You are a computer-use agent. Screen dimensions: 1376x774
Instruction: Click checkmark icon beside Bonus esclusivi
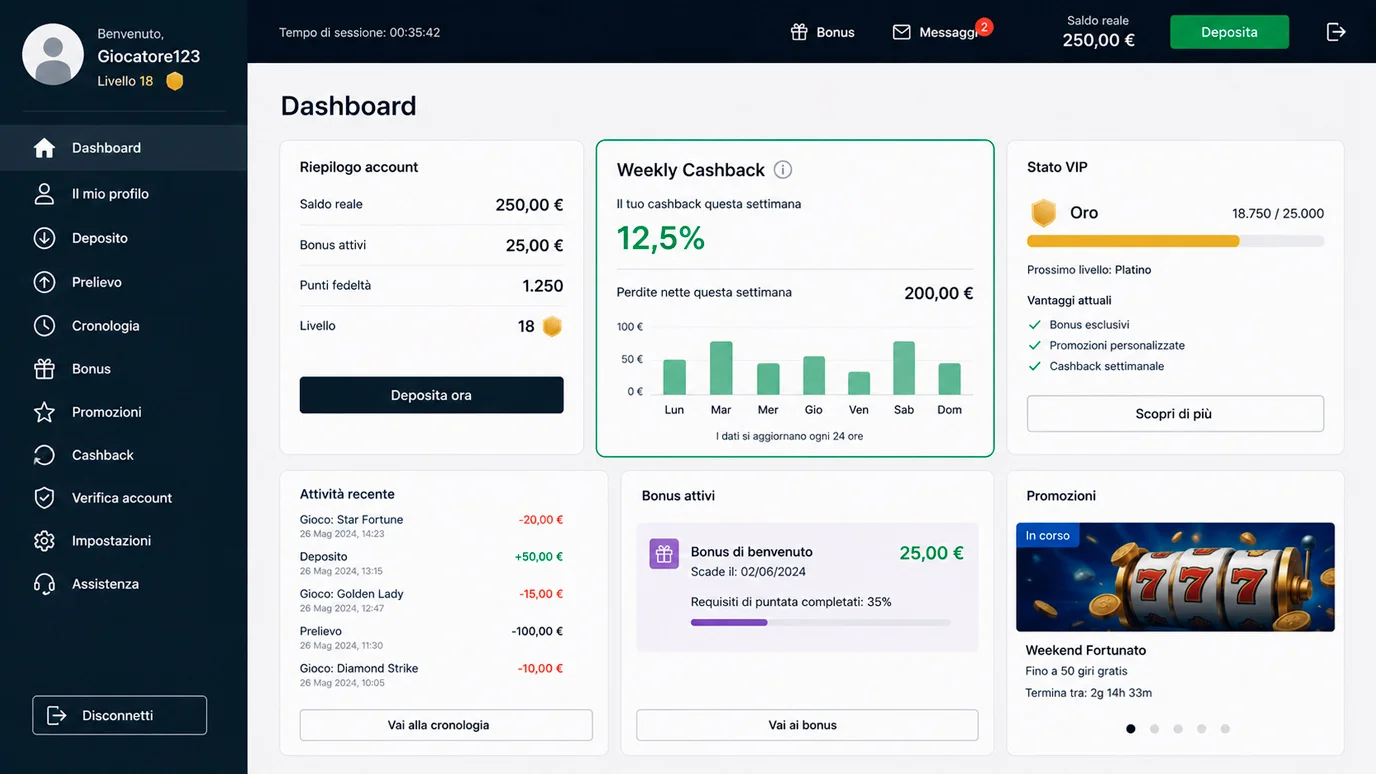tap(1035, 325)
